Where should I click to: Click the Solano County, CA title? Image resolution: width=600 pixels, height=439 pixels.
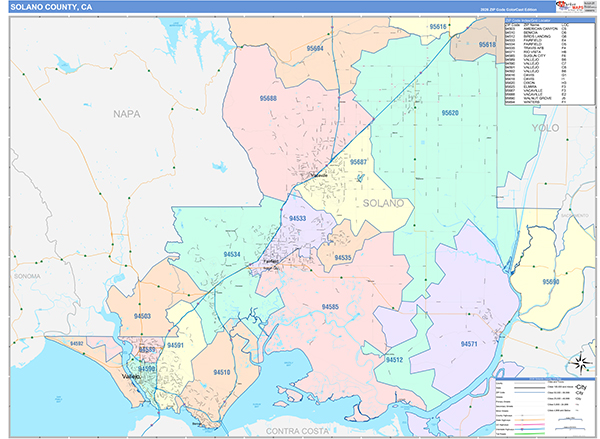pyautogui.click(x=52, y=8)
